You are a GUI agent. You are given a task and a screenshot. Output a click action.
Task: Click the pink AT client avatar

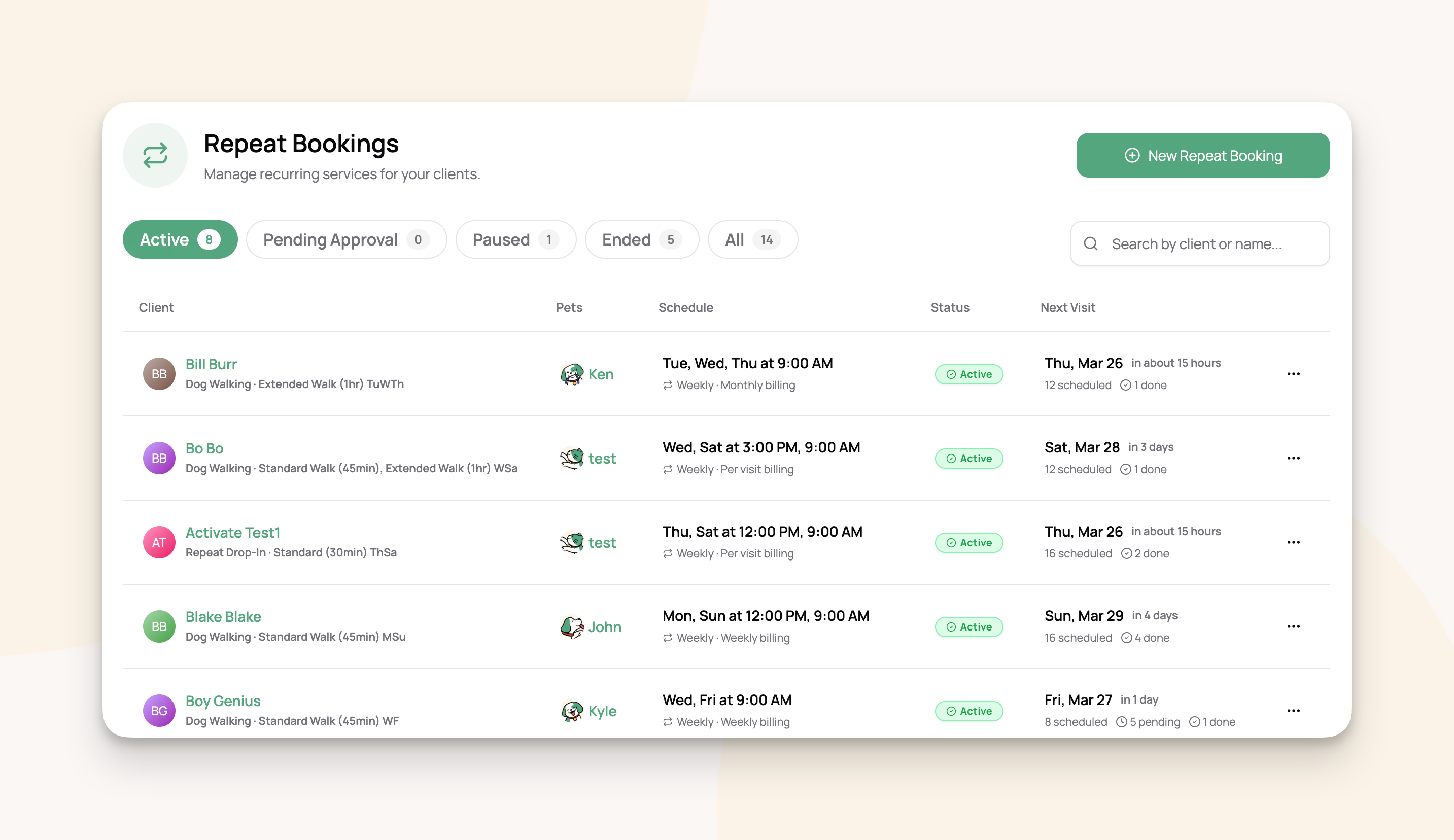coord(159,542)
